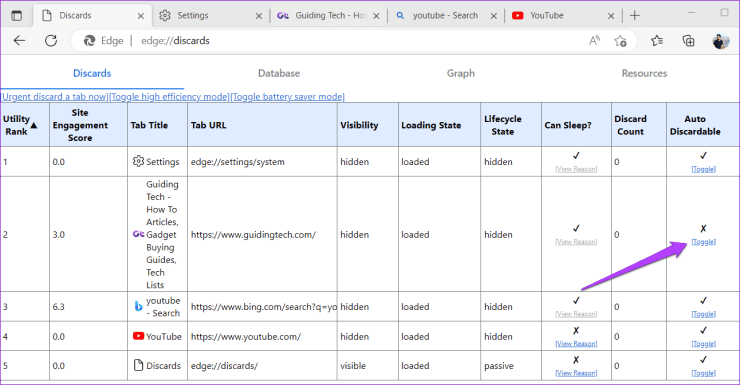Open the Resources tab
Image resolution: width=740 pixels, height=385 pixels.
tap(644, 73)
